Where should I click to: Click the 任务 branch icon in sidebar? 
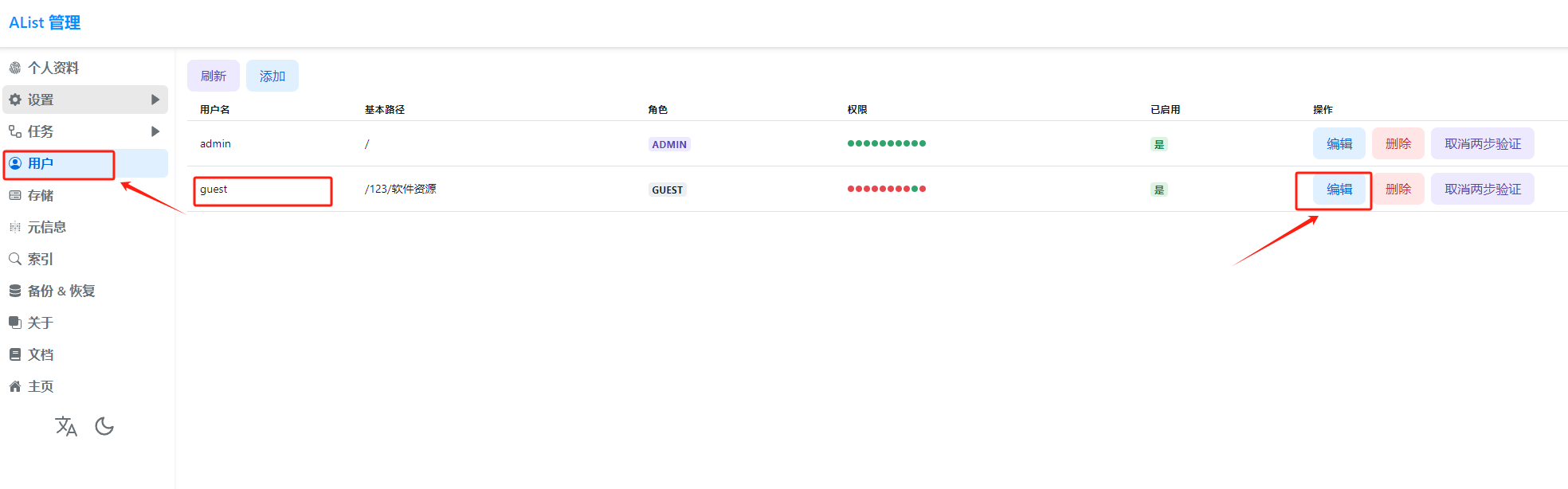pyautogui.click(x=15, y=131)
